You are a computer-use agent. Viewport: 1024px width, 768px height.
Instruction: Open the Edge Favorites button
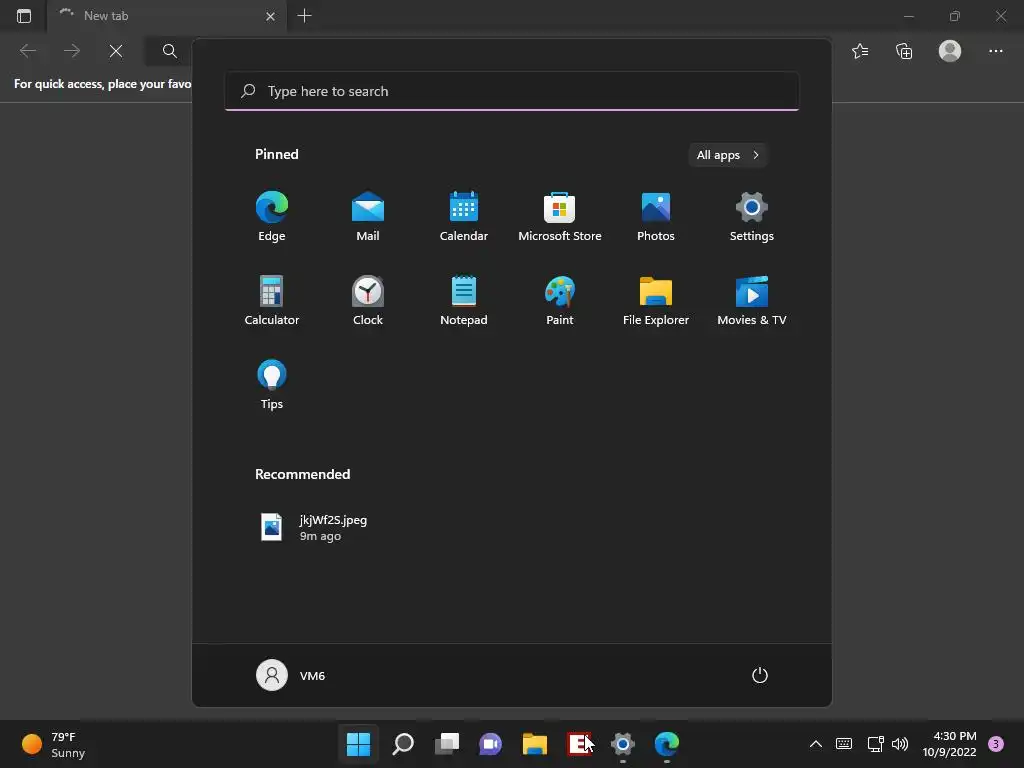pyautogui.click(x=860, y=51)
